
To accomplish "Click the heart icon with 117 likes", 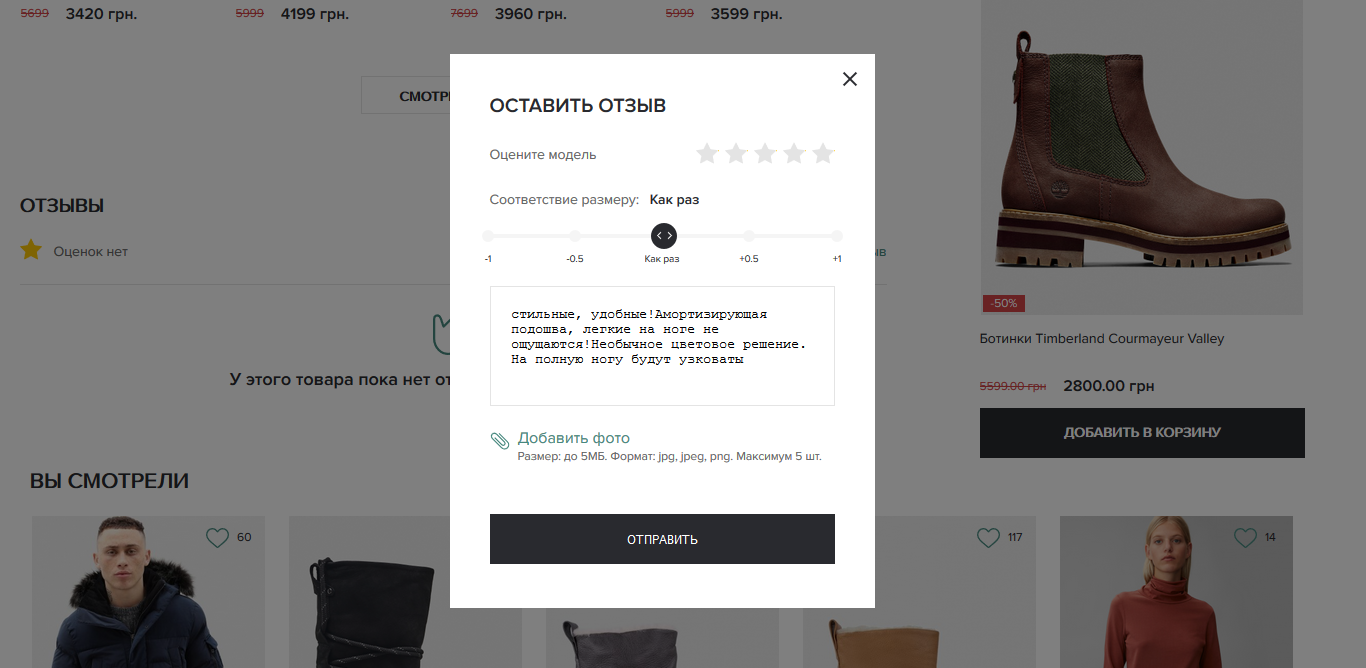I will (988, 538).
